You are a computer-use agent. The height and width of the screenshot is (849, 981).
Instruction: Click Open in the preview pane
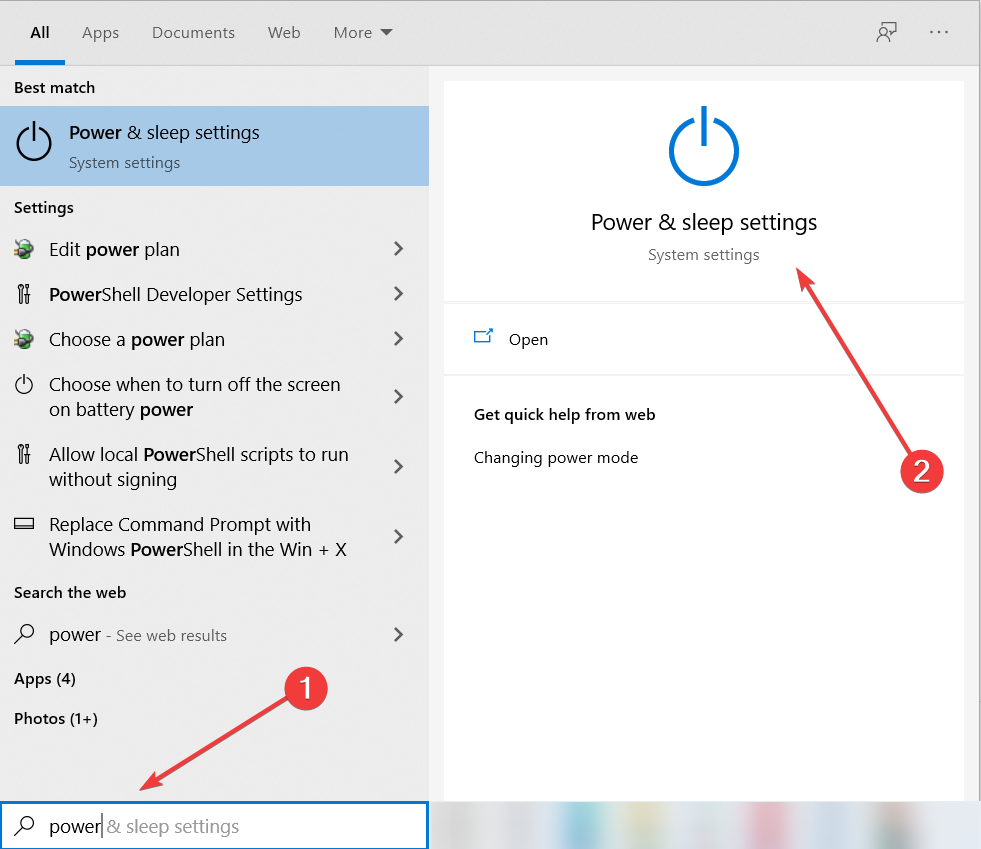click(x=704, y=339)
